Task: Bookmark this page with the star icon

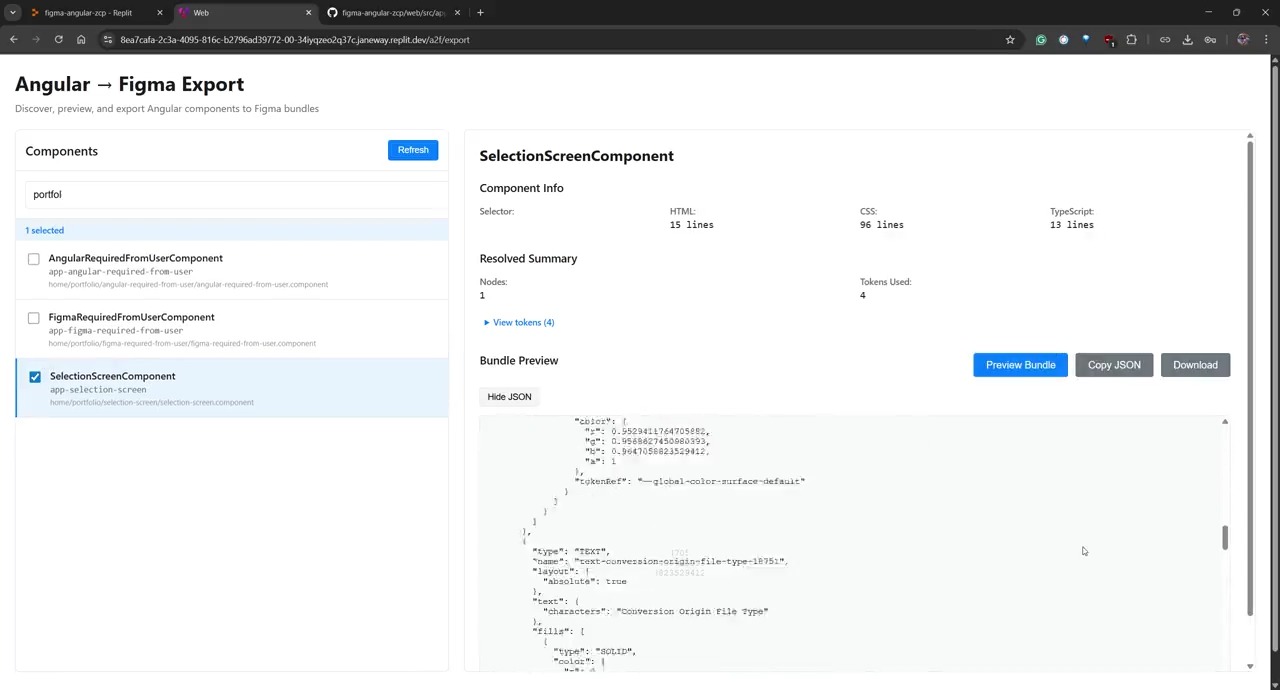Action: click(1010, 40)
